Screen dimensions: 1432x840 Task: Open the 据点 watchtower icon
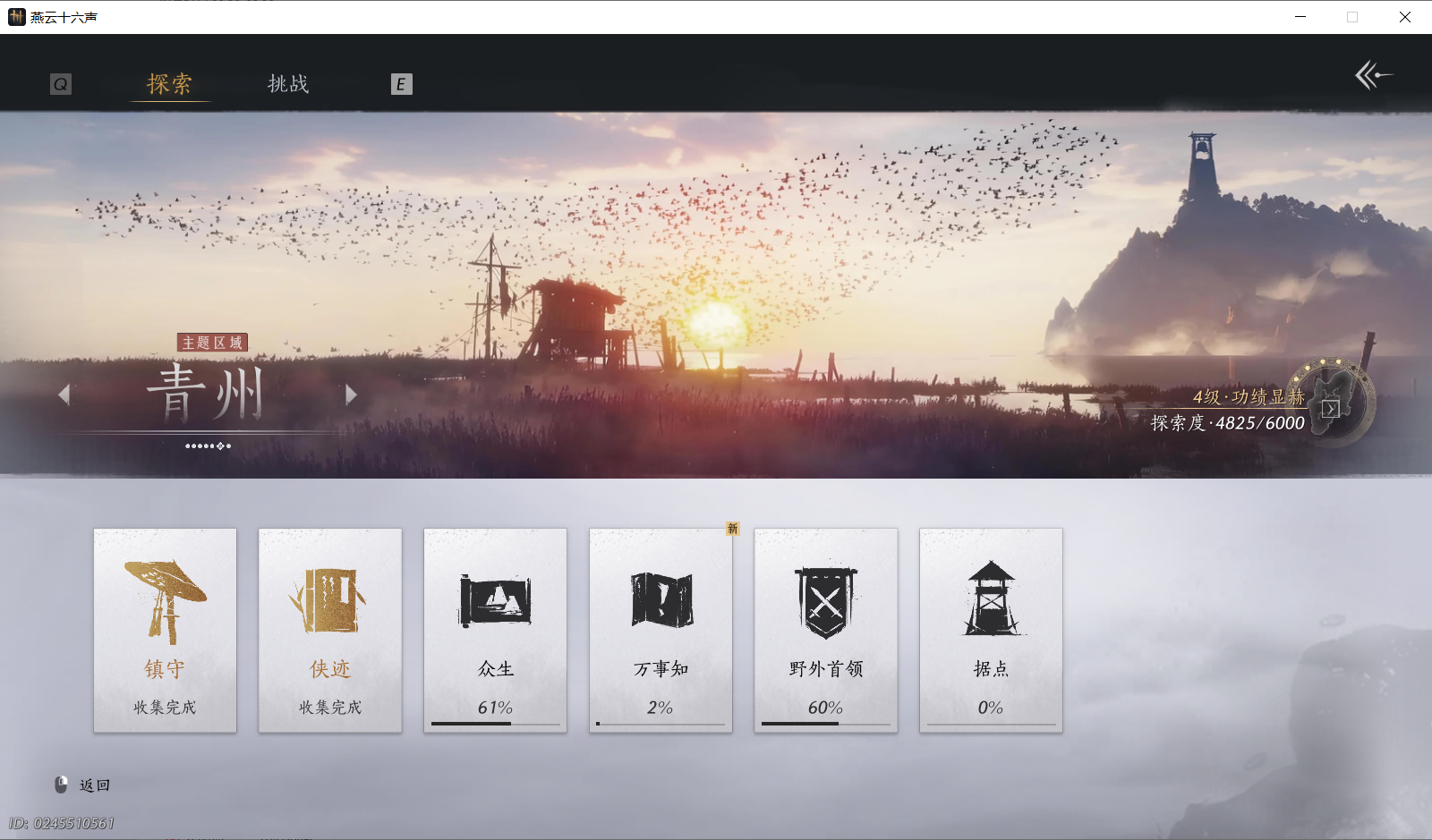[991, 598]
